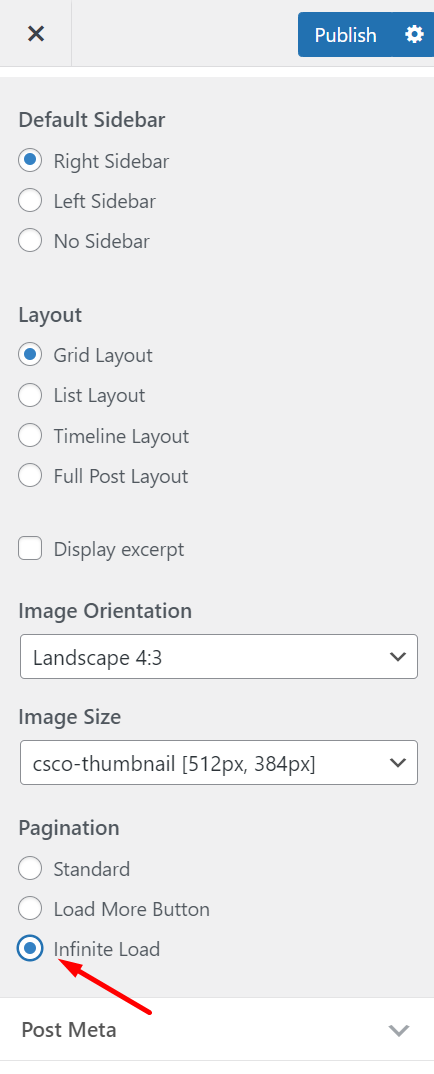This screenshot has width=434, height=1074.
Task: Open the Image Size dropdown
Action: coord(219,762)
